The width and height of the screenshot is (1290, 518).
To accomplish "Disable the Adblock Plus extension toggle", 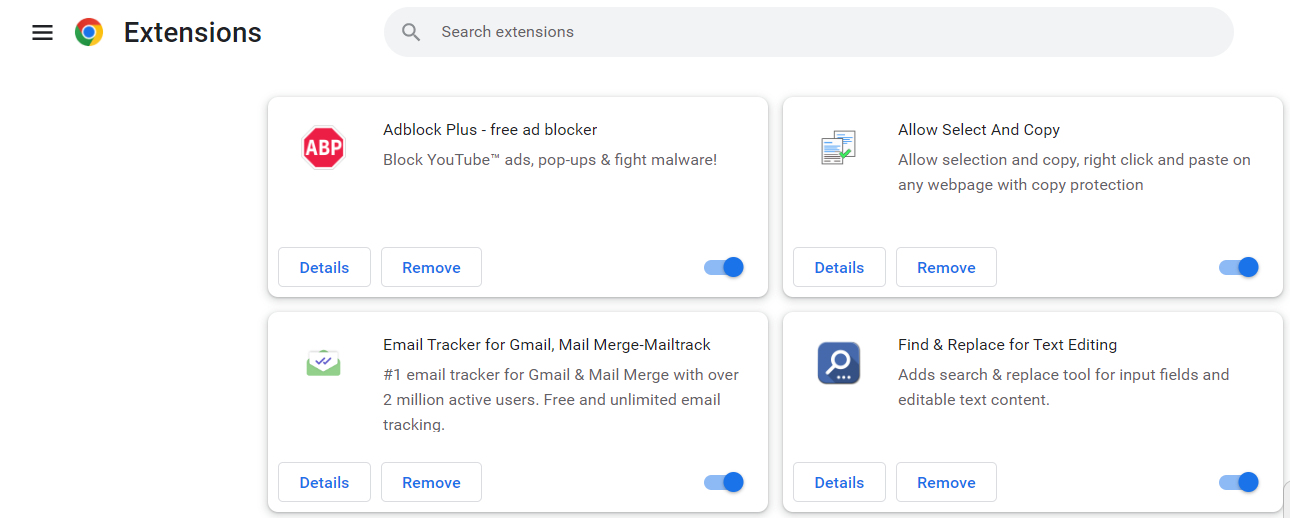I will [x=724, y=267].
